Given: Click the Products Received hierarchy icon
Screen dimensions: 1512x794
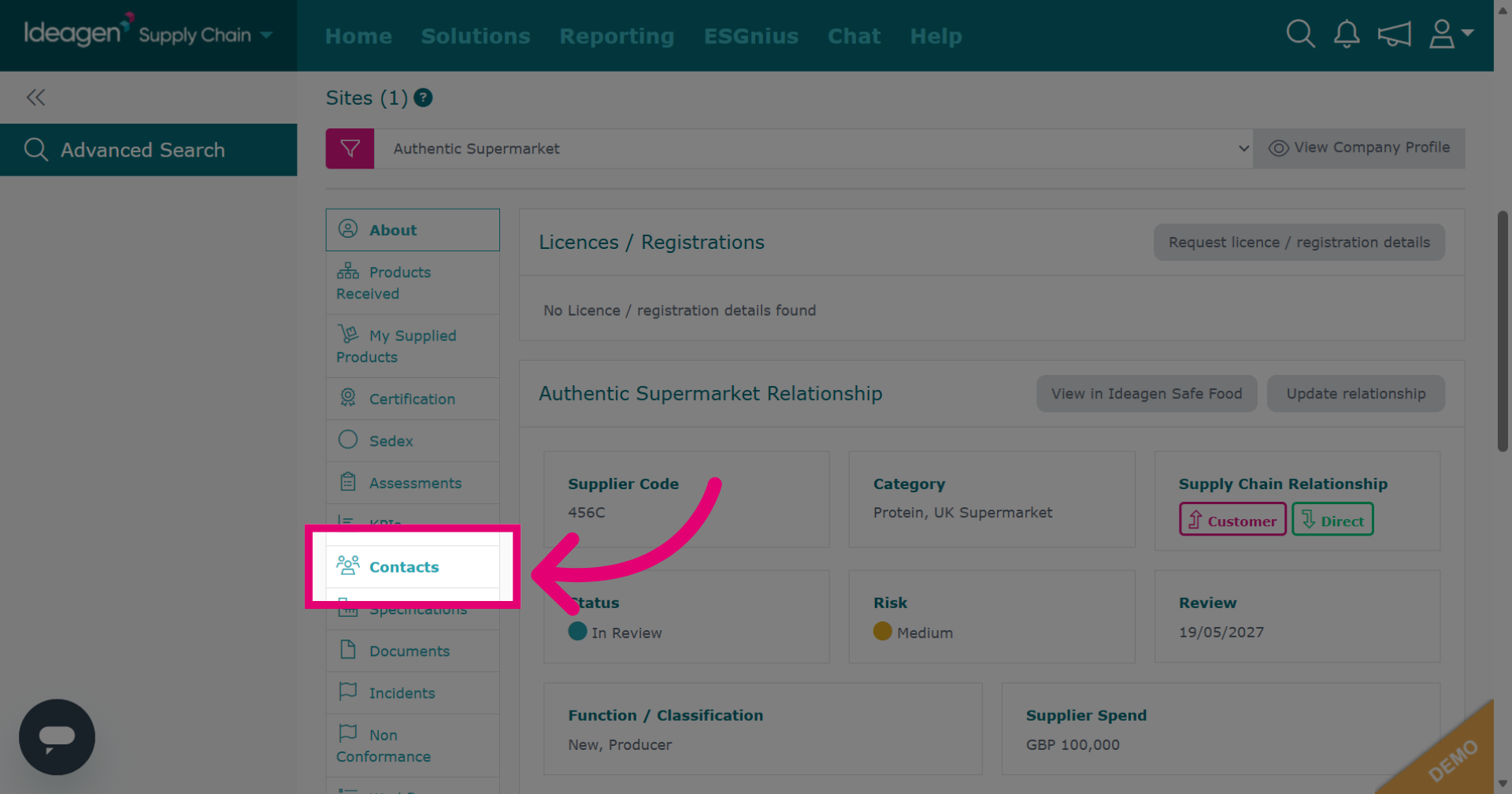Looking at the screenshot, I should (348, 271).
